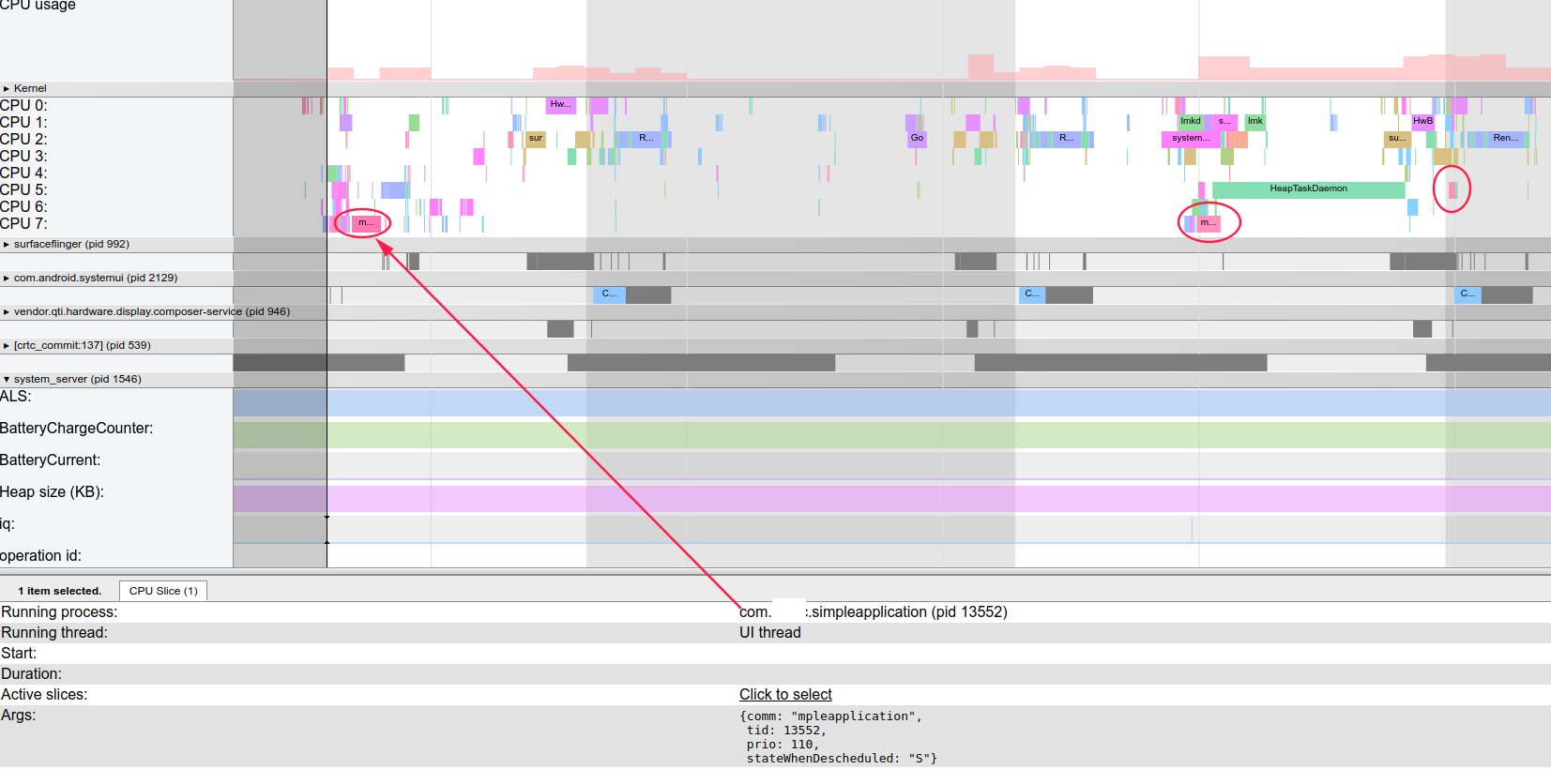1551x784 pixels.
Task: Collapse the system_server (pid 1546) section
Action: pos(7,380)
